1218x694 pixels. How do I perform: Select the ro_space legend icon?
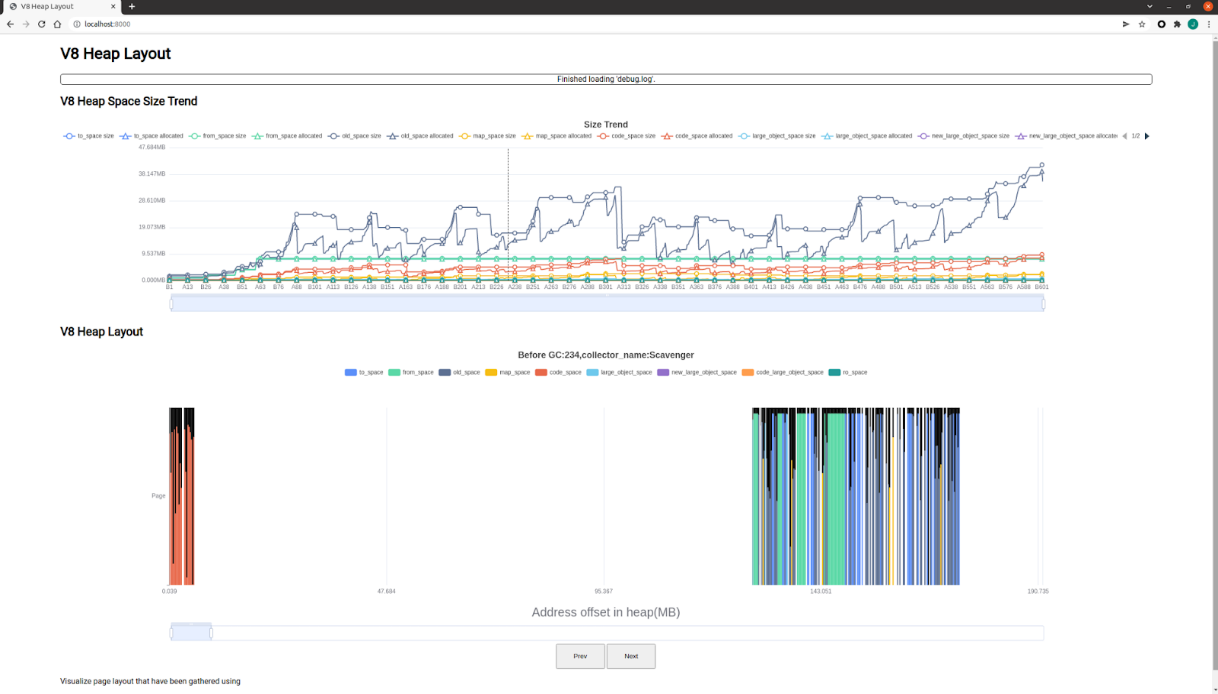(x=833, y=372)
